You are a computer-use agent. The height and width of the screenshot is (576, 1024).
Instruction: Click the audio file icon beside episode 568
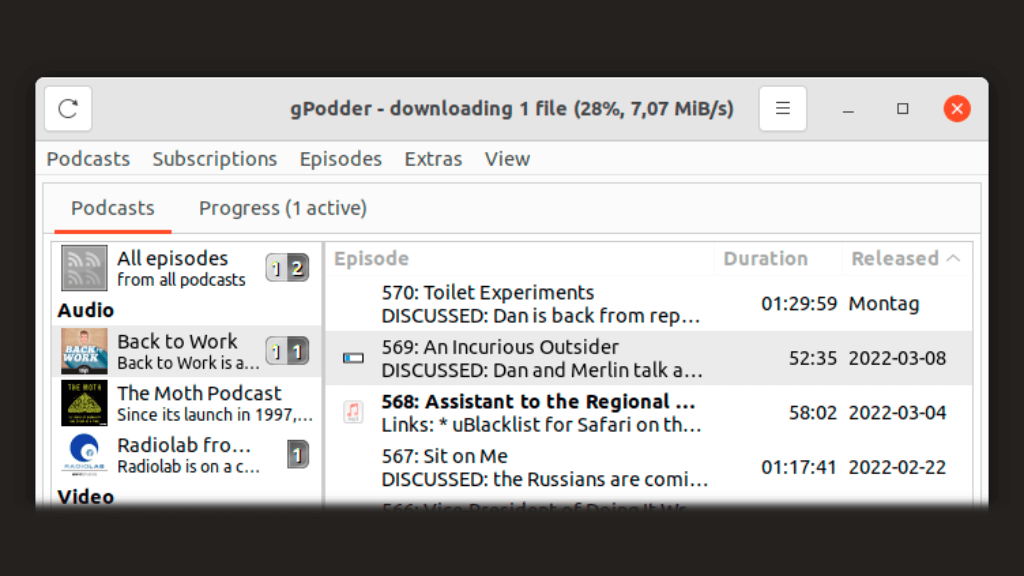click(x=353, y=412)
